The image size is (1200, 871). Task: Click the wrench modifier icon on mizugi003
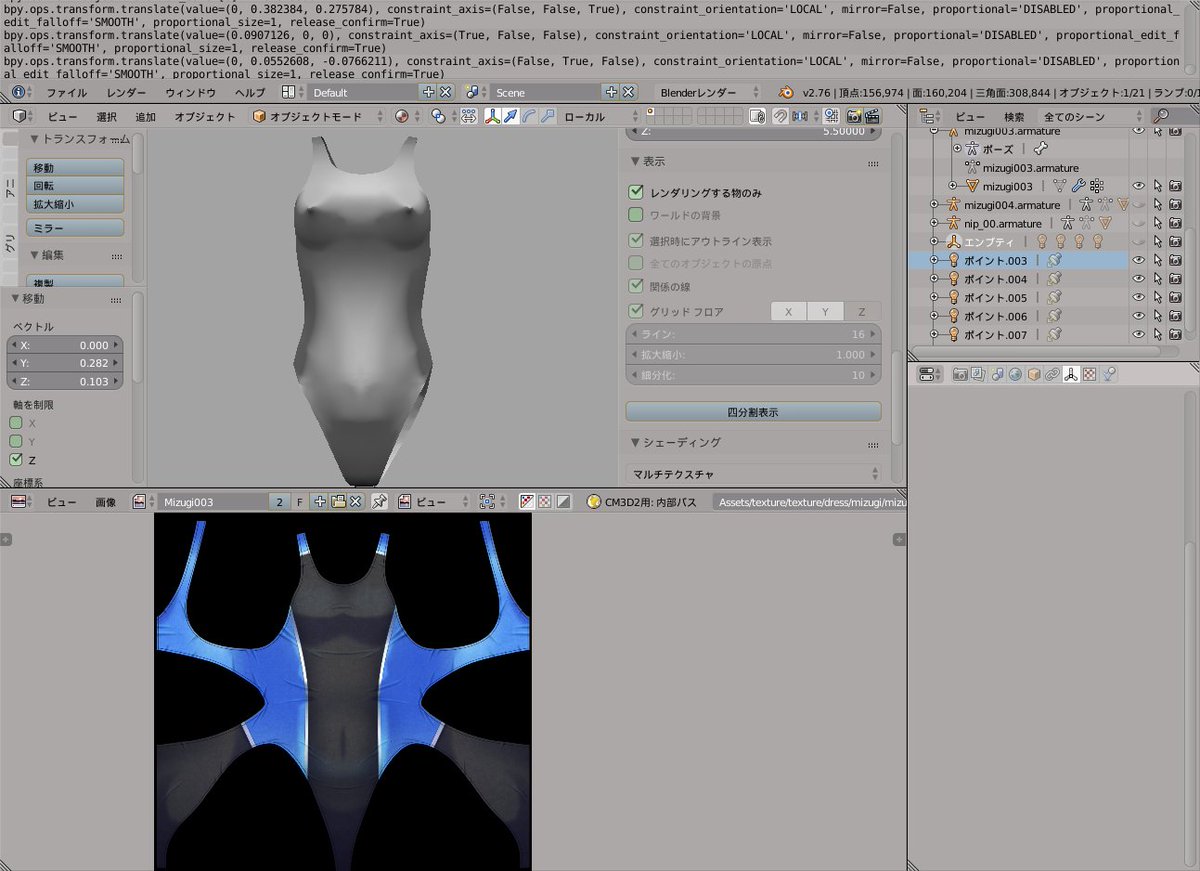point(1078,186)
